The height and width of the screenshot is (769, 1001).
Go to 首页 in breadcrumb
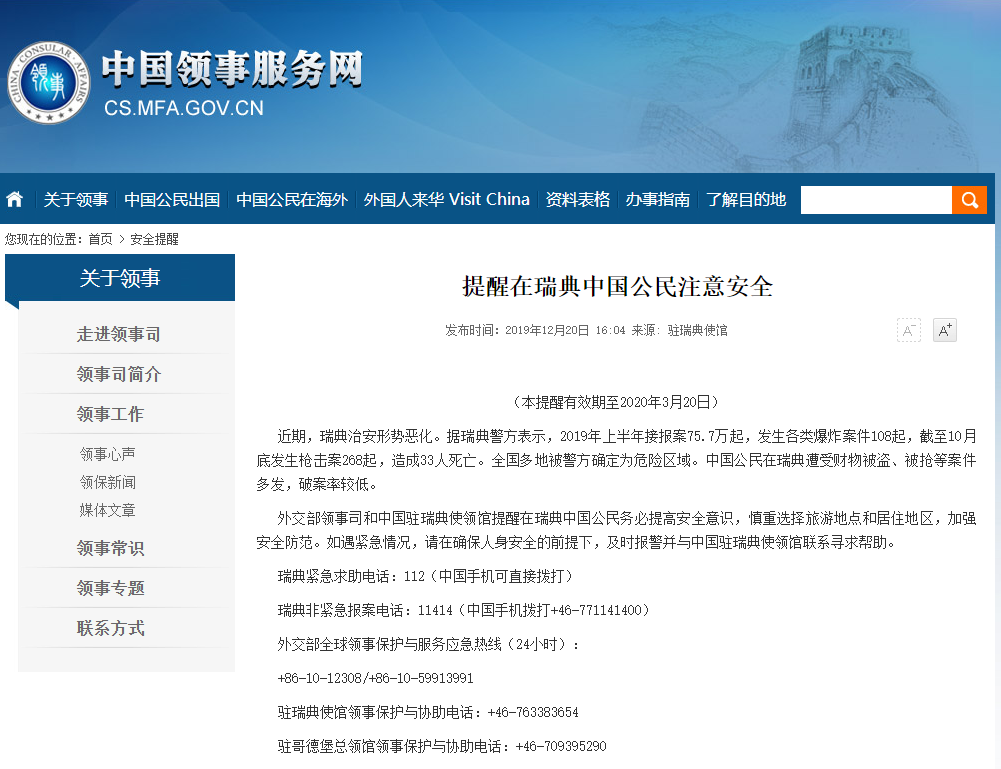pos(100,239)
